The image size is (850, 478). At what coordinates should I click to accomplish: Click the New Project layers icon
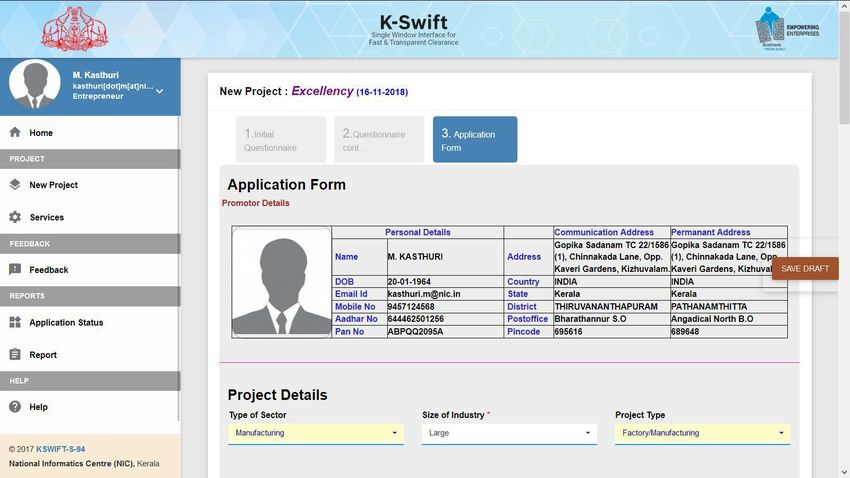point(15,184)
